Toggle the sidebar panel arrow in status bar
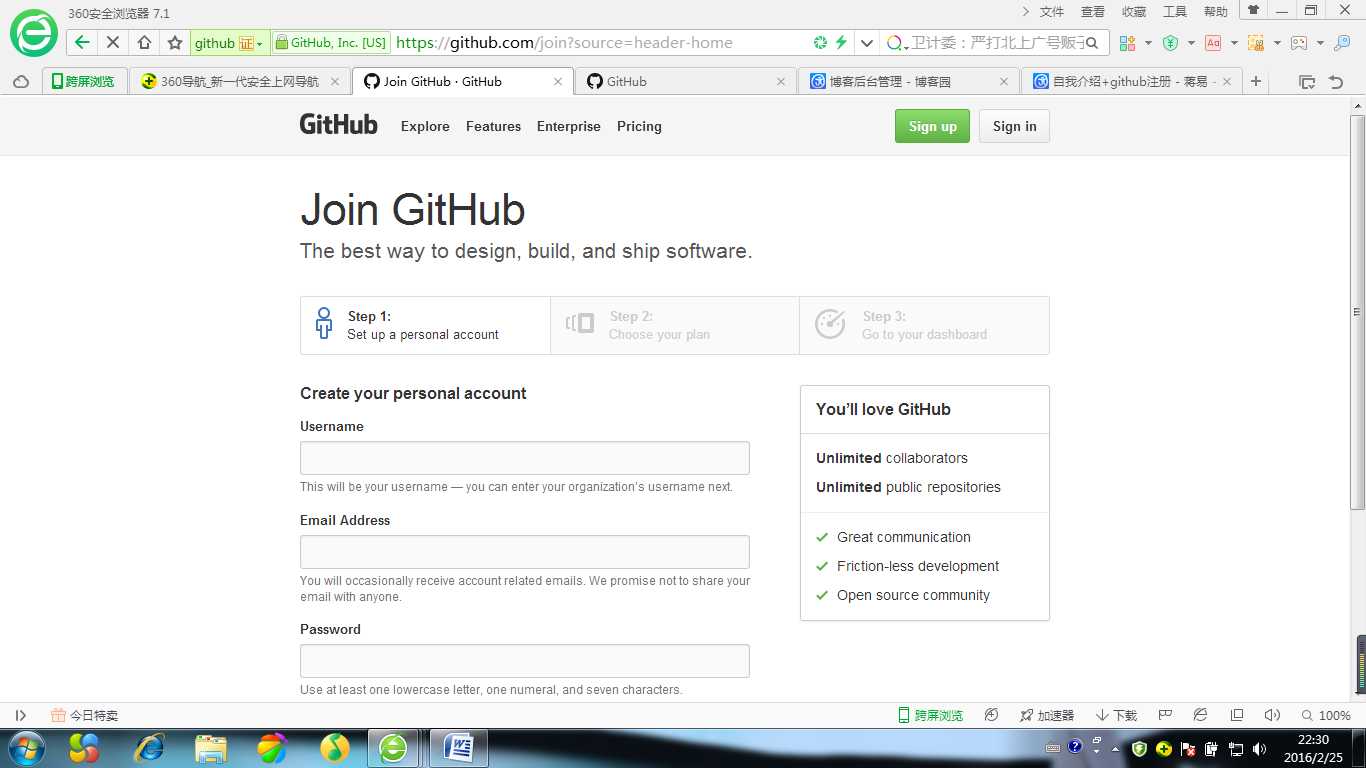Viewport: 1366px width, 768px height. 20,715
